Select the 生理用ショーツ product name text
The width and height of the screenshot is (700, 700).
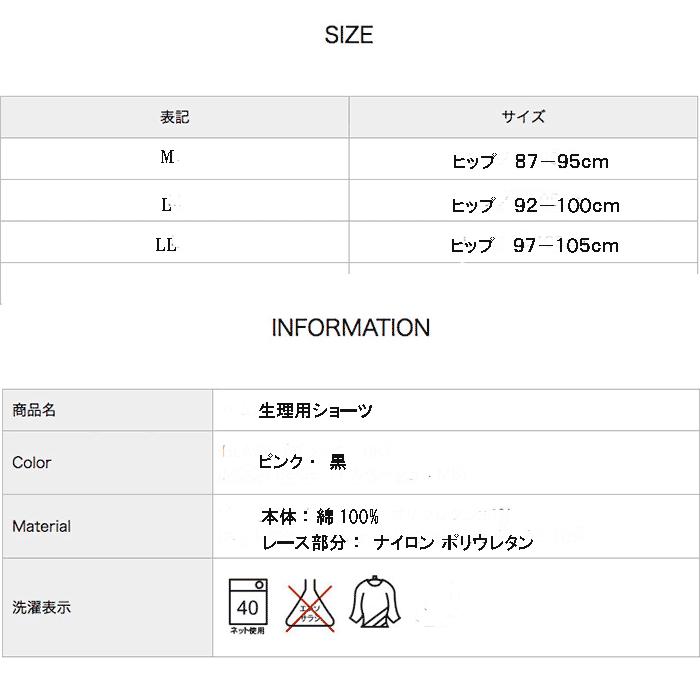click(315, 411)
